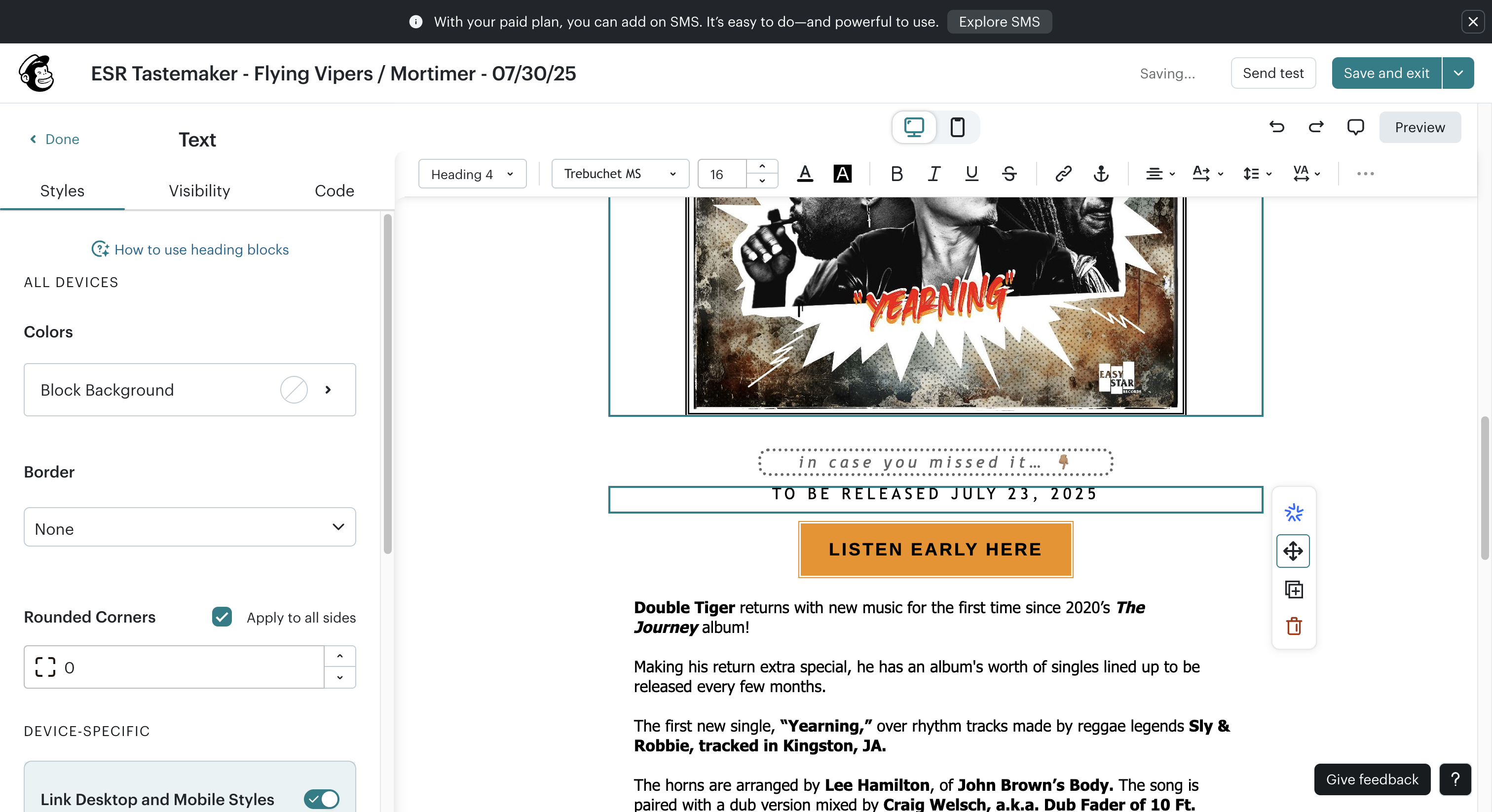Delete the selected block
This screenshot has width=1492, height=812.
tap(1293, 626)
